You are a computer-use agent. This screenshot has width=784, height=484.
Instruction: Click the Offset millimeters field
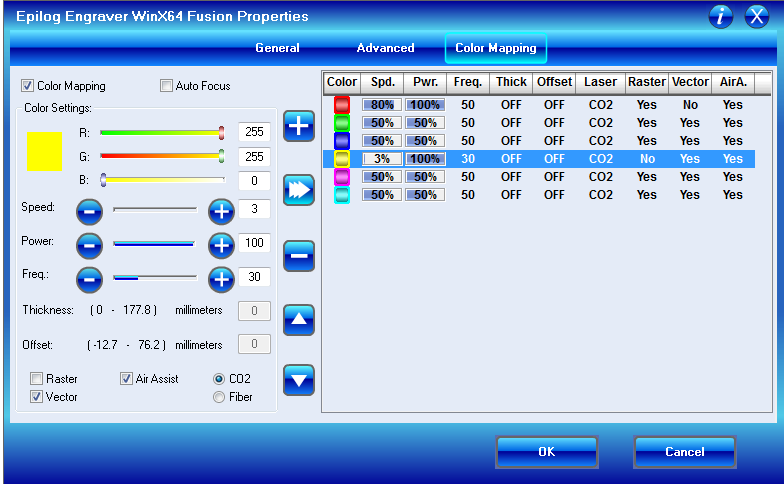click(254, 344)
